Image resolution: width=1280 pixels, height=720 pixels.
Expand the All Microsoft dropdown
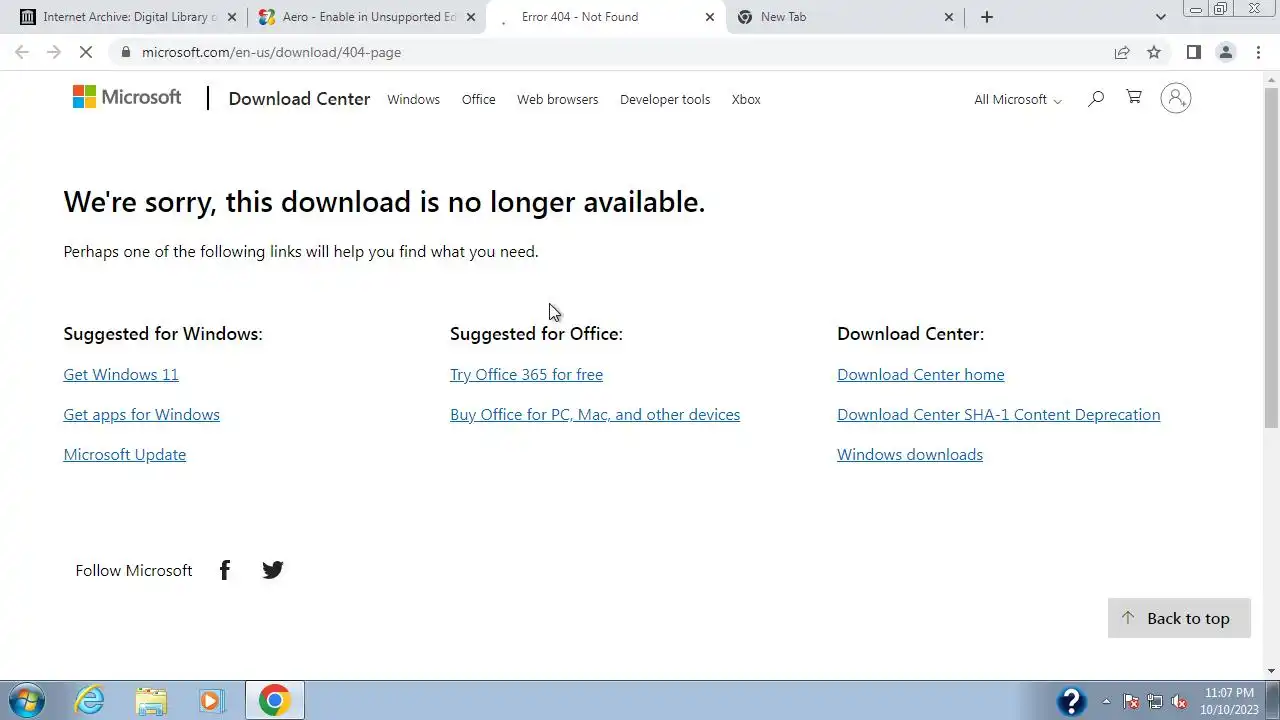pos(1018,99)
